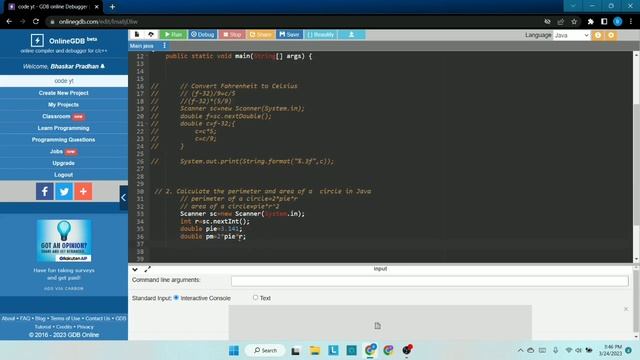Fold the code at line 12
The width and height of the screenshot is (640, 360).
[x=147, y=56]
